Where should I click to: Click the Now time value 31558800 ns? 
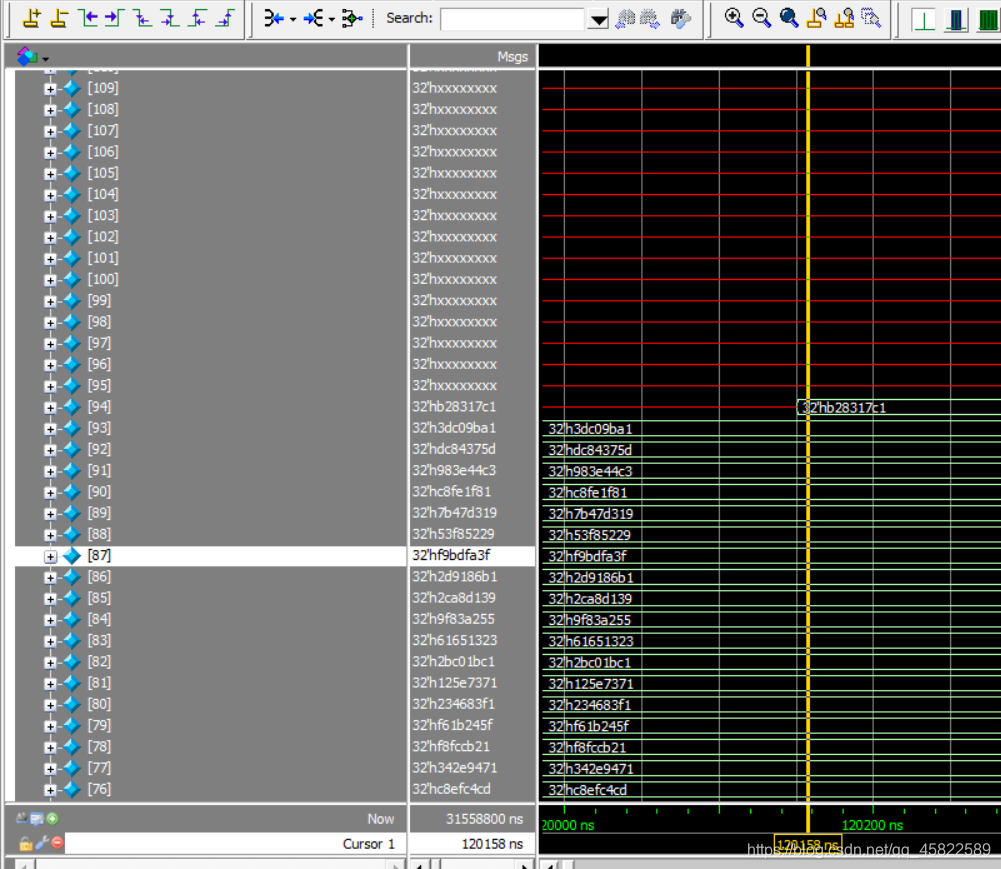pyautogui.click(x=485, y=819)
